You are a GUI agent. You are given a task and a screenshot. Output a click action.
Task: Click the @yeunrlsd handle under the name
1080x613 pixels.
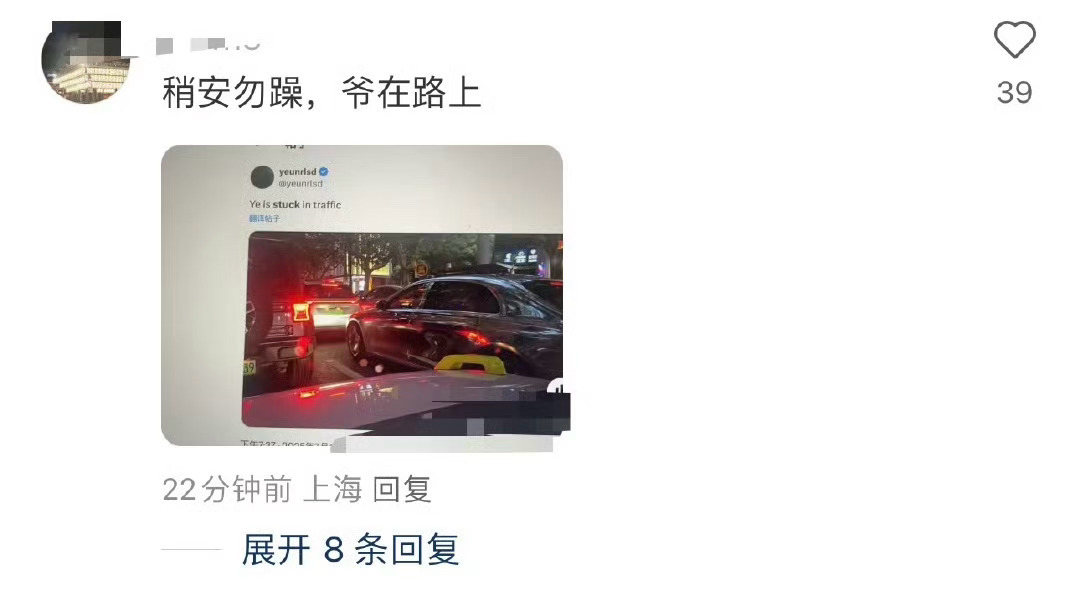(300, 184)
